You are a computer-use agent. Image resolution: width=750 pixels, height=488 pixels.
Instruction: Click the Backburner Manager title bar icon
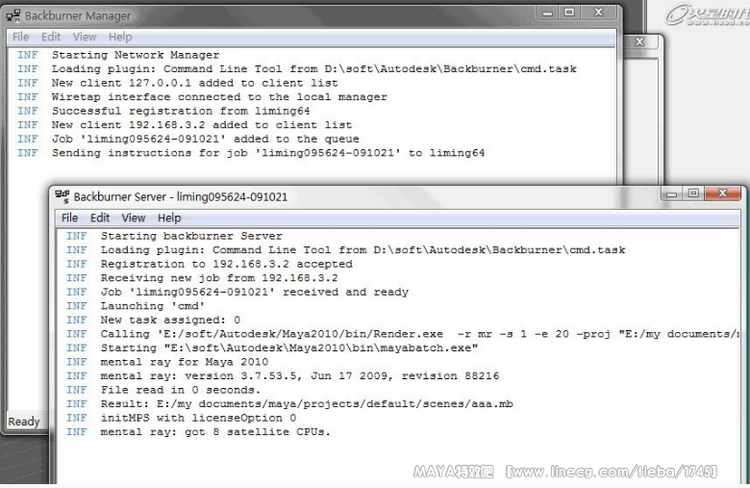pyautogui.click(x=13, y=16)
